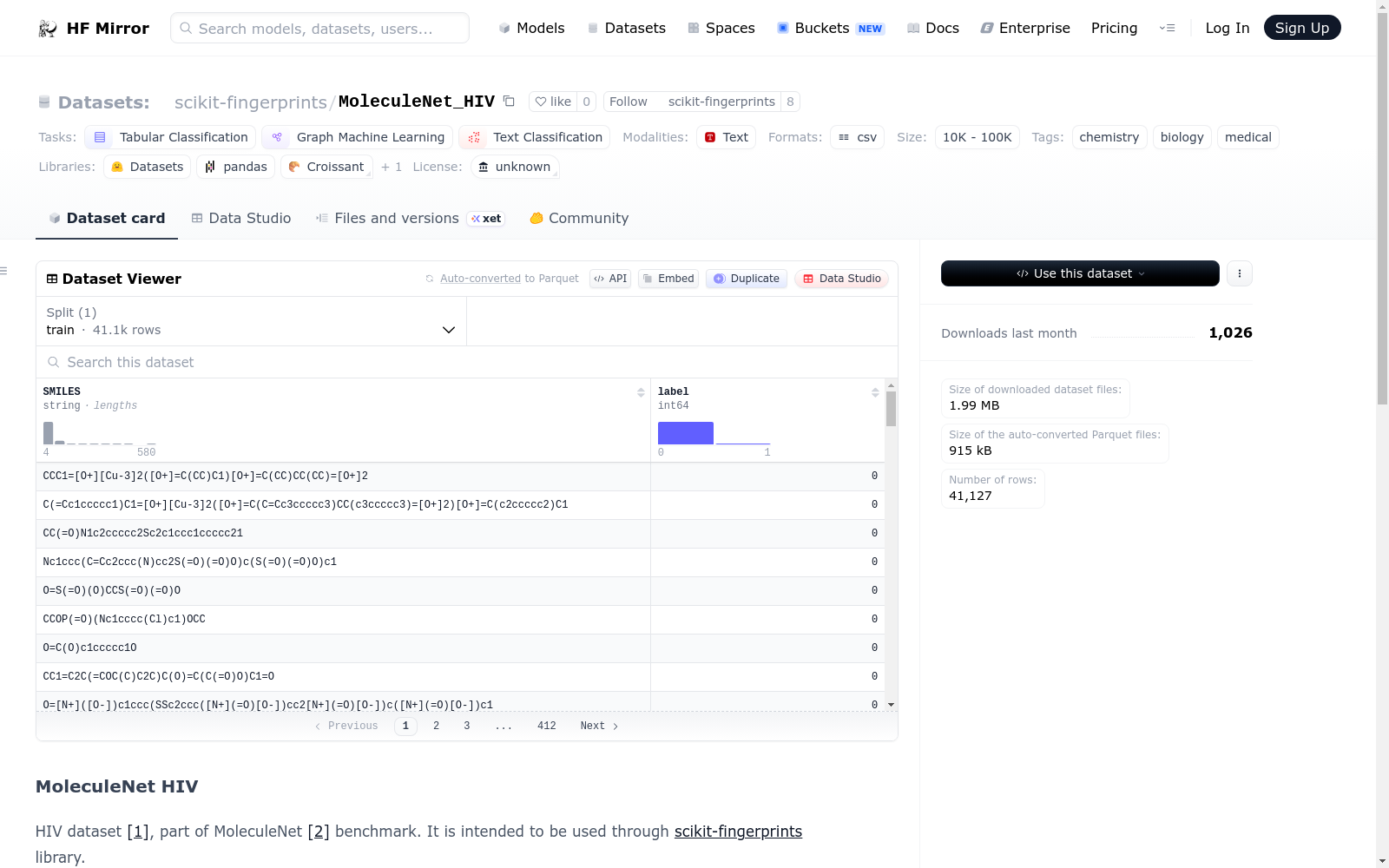Open the scikit-fingerprints library link in description
Screen dimensions: 1389x868
[738, 832]
